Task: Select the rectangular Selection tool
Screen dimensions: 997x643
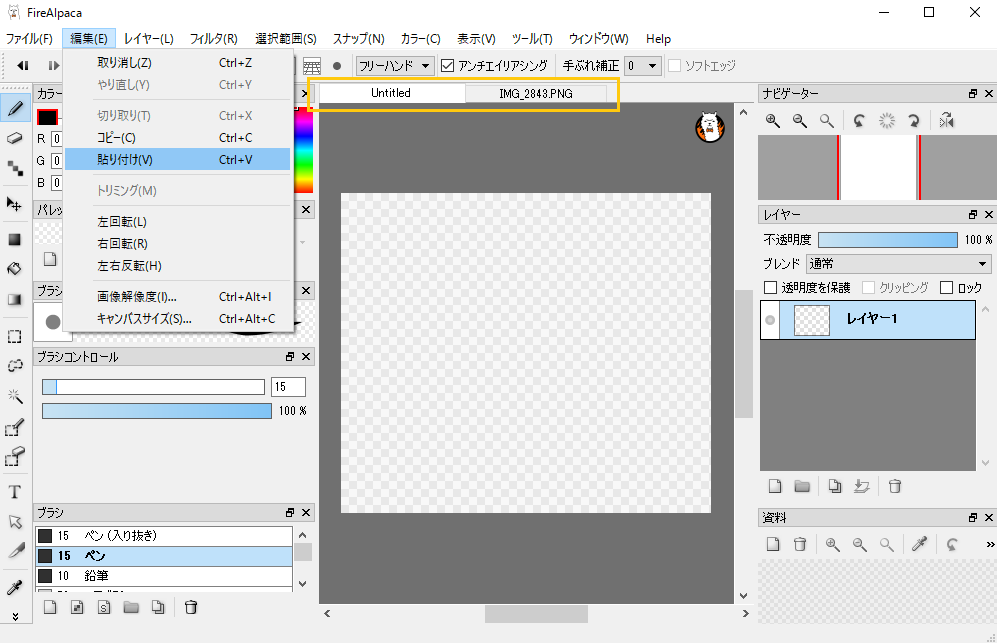Action: coord(15,336)
